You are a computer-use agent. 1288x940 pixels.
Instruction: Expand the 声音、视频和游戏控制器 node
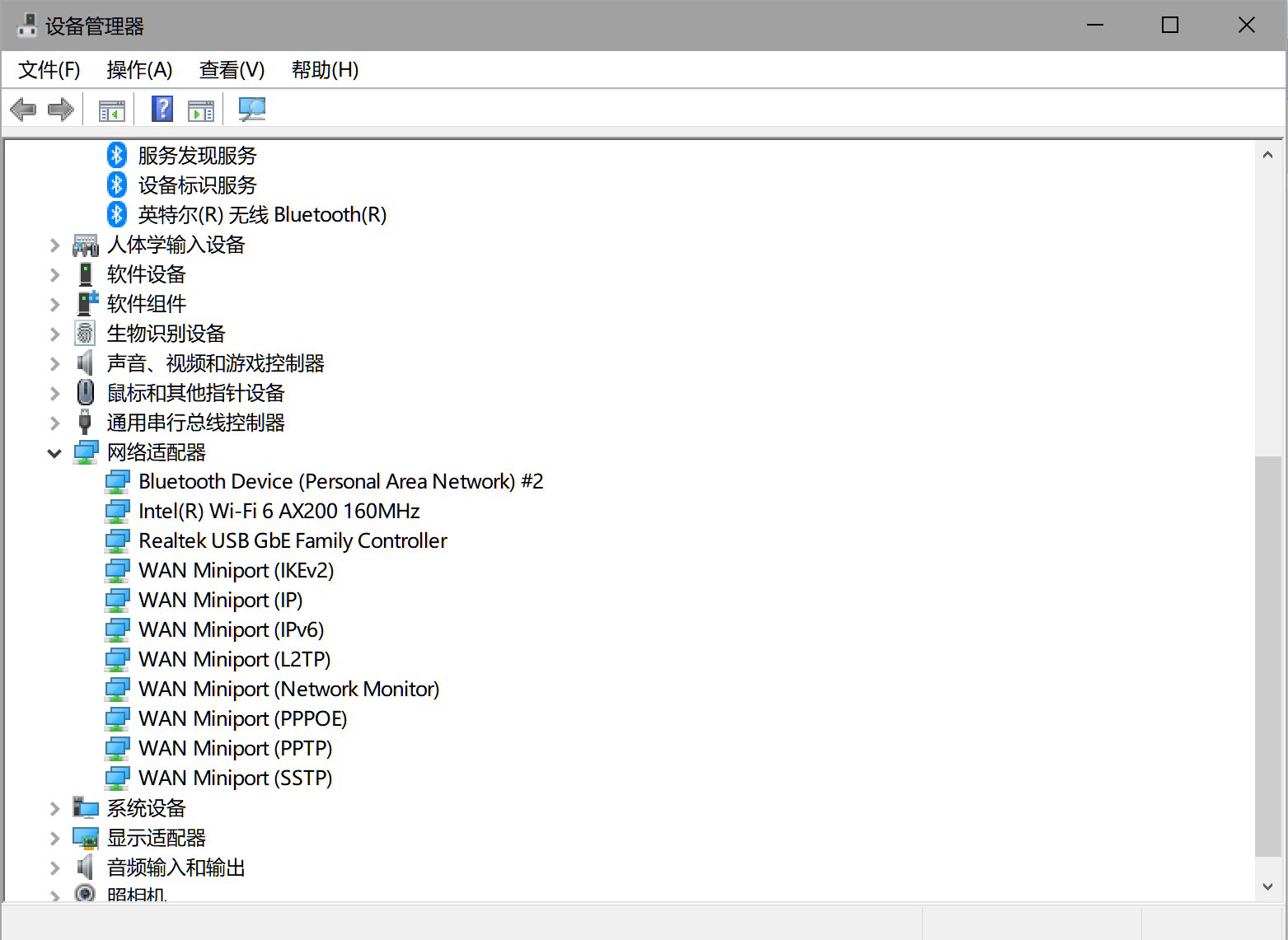[x=54, y=363]
